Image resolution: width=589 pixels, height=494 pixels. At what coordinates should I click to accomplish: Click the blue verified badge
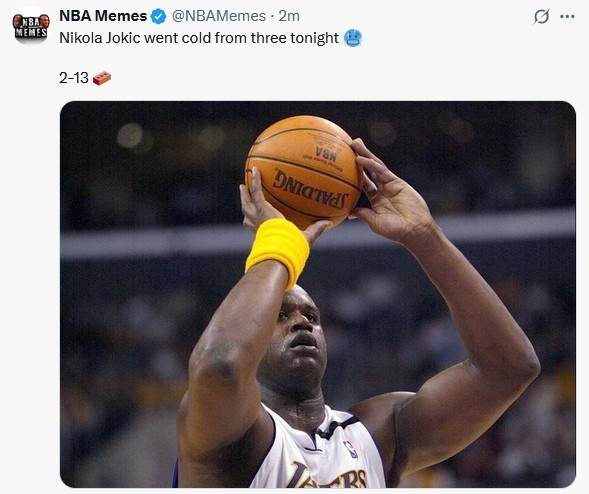point(159,16)
